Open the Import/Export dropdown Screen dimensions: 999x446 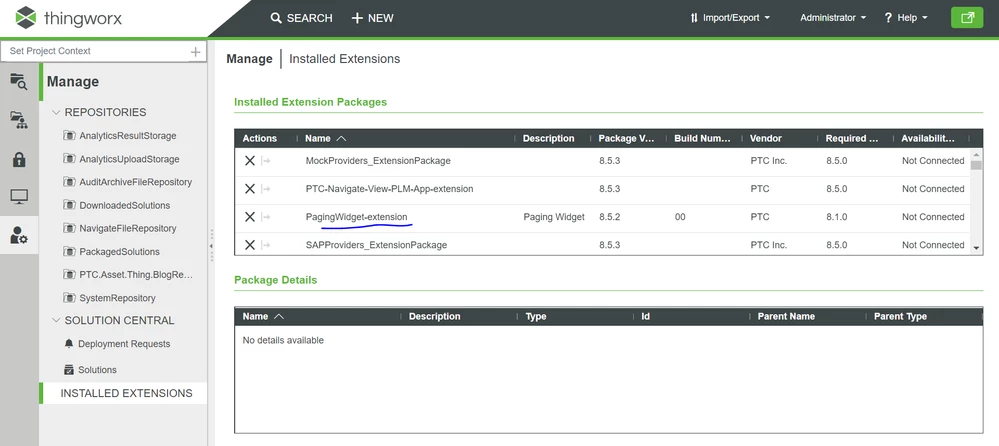pos(729,18)
